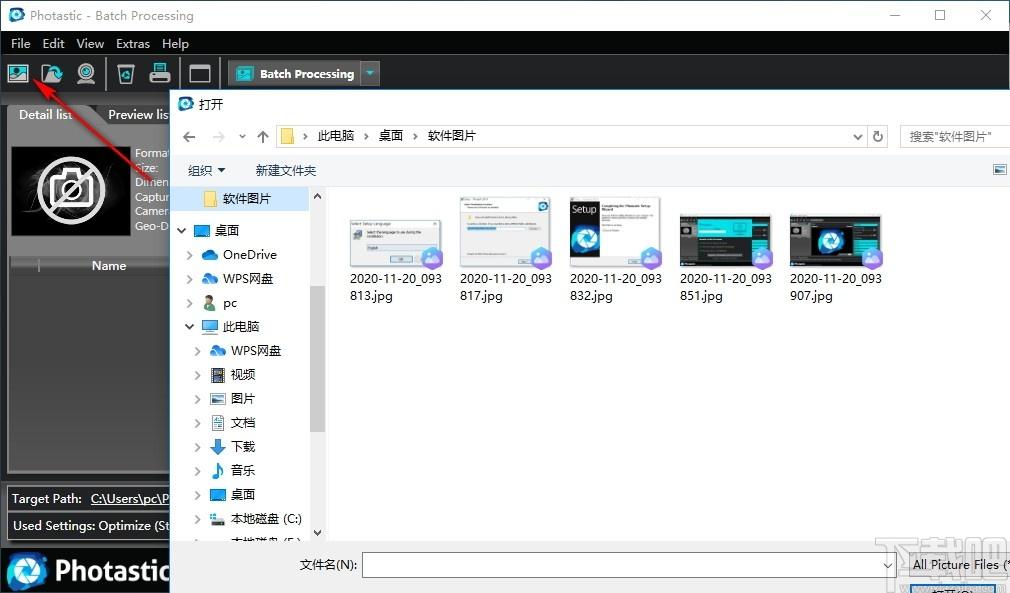
Task: Click the Batch Processing mode button
Action: click(x=295, y=73)
